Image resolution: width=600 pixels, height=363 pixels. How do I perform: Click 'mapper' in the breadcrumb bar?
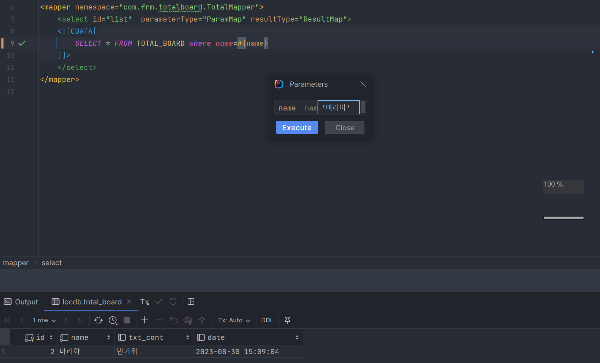point(16,263)
